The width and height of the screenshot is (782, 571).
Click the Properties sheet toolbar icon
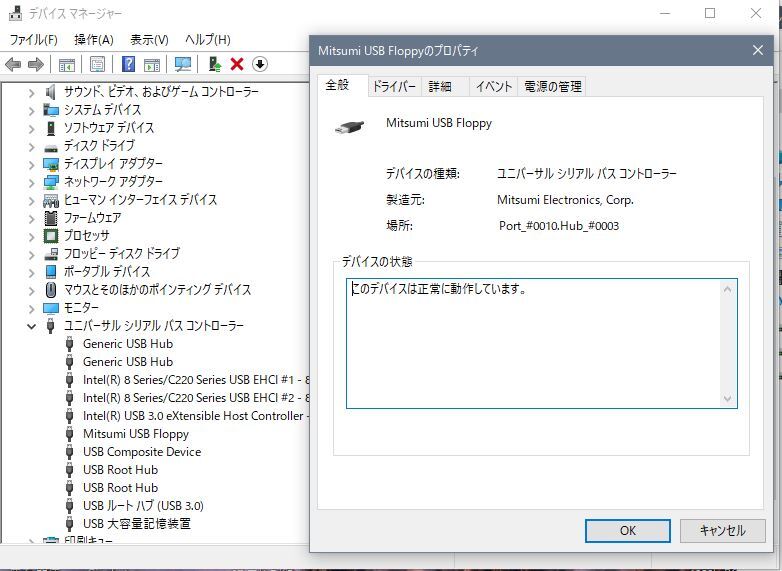pos(97,64)
